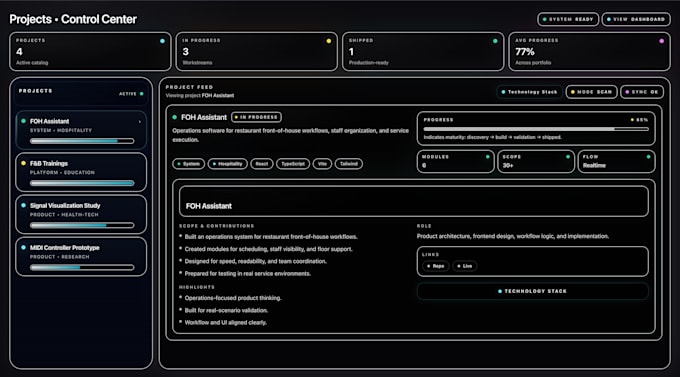The width and height of the screenshot is (680, 377).
Task: Click the Avg Progress 77% card
Action: click(x=590, y=51)
